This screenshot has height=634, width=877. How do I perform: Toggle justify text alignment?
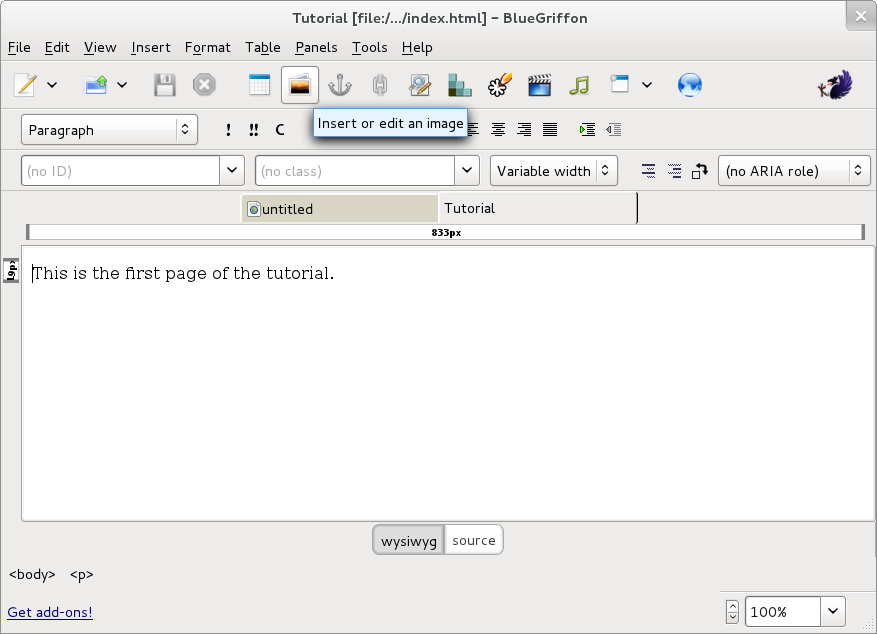click(x=550, y=130)
